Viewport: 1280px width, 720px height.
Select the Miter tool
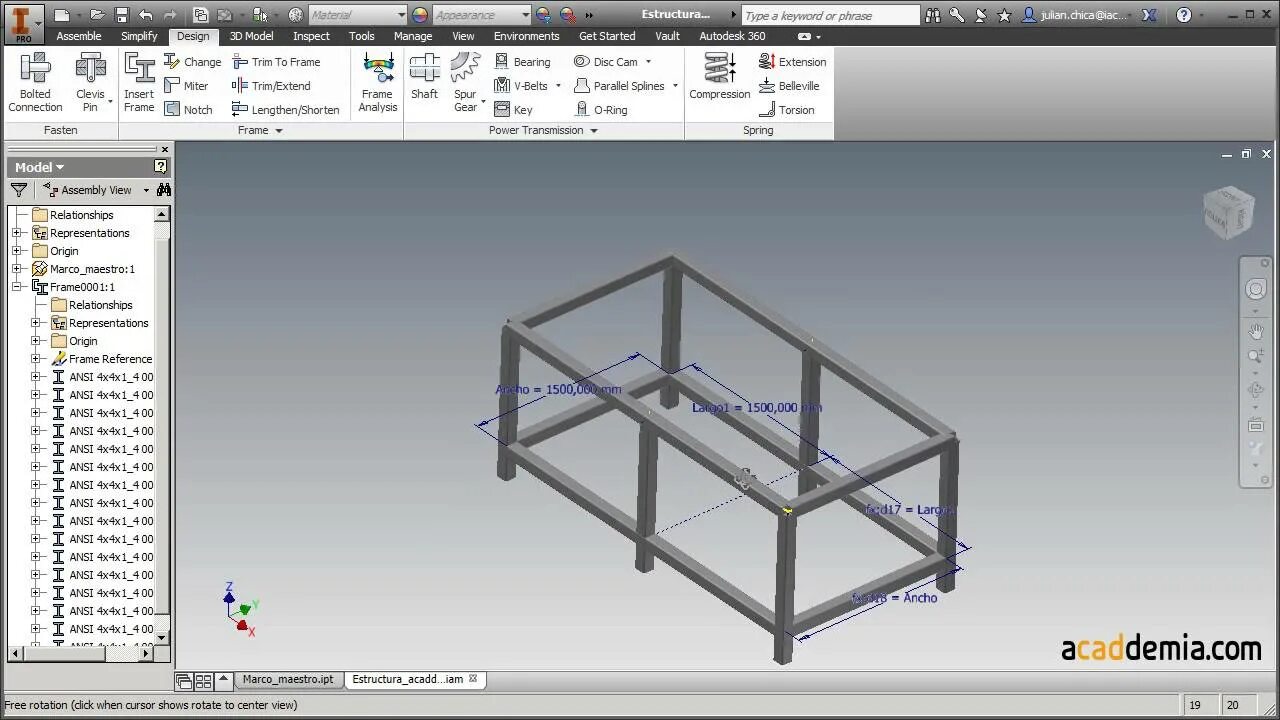coord(186,86)
